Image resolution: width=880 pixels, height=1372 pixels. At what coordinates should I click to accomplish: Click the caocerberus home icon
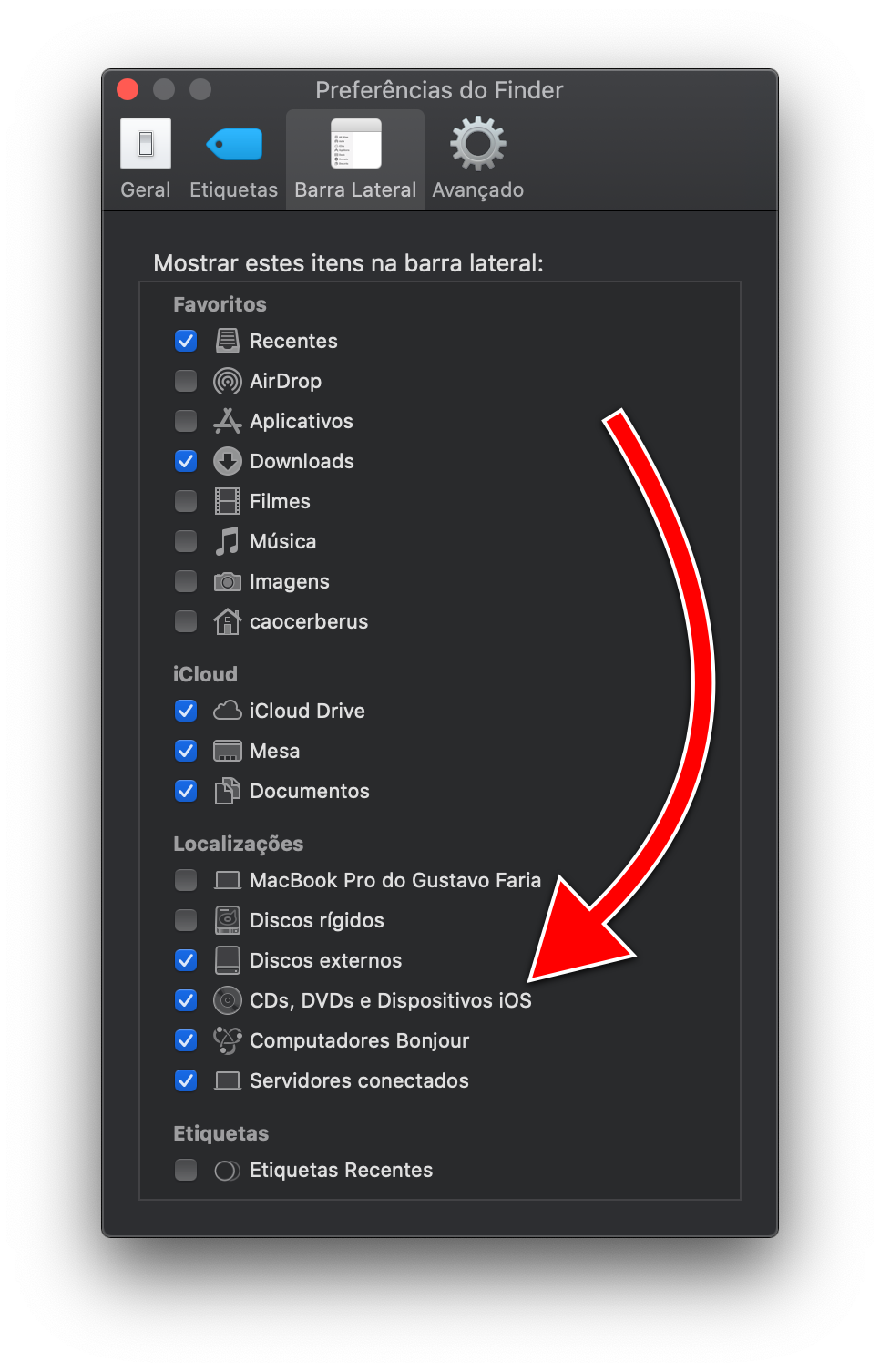click(x=227, y=621)
